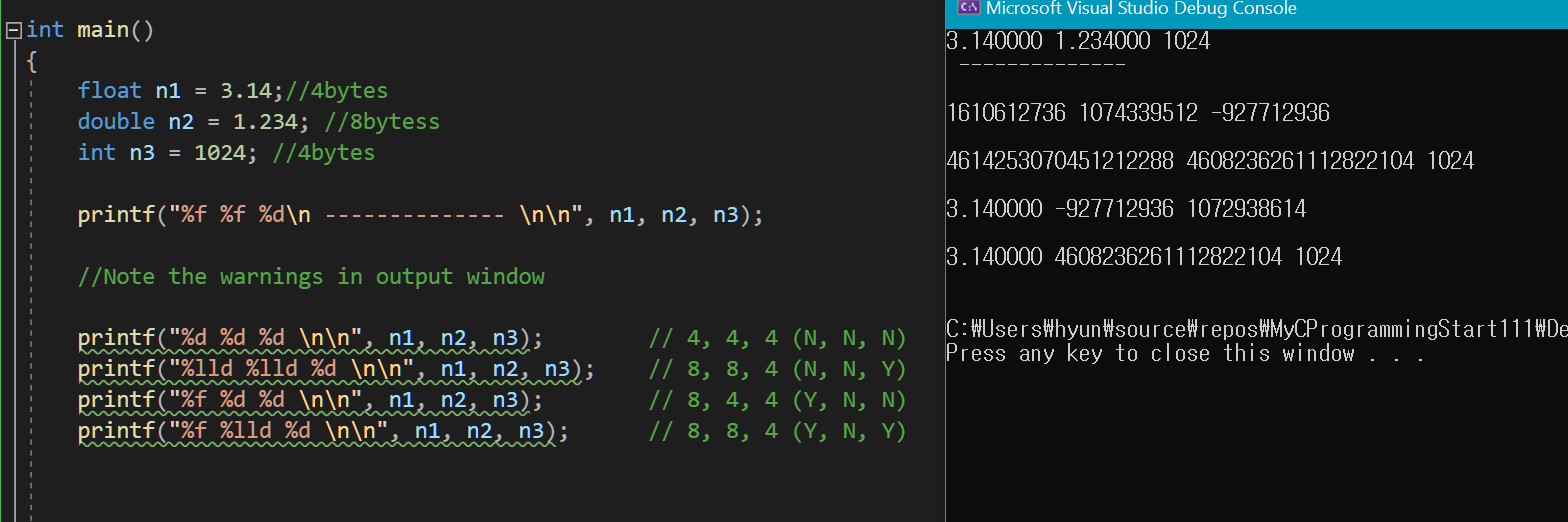Viewport: 1568px width, 522px height.
Task: Click console value '1610612736'
Action: pyautogui.click(x=1006, y=113)
